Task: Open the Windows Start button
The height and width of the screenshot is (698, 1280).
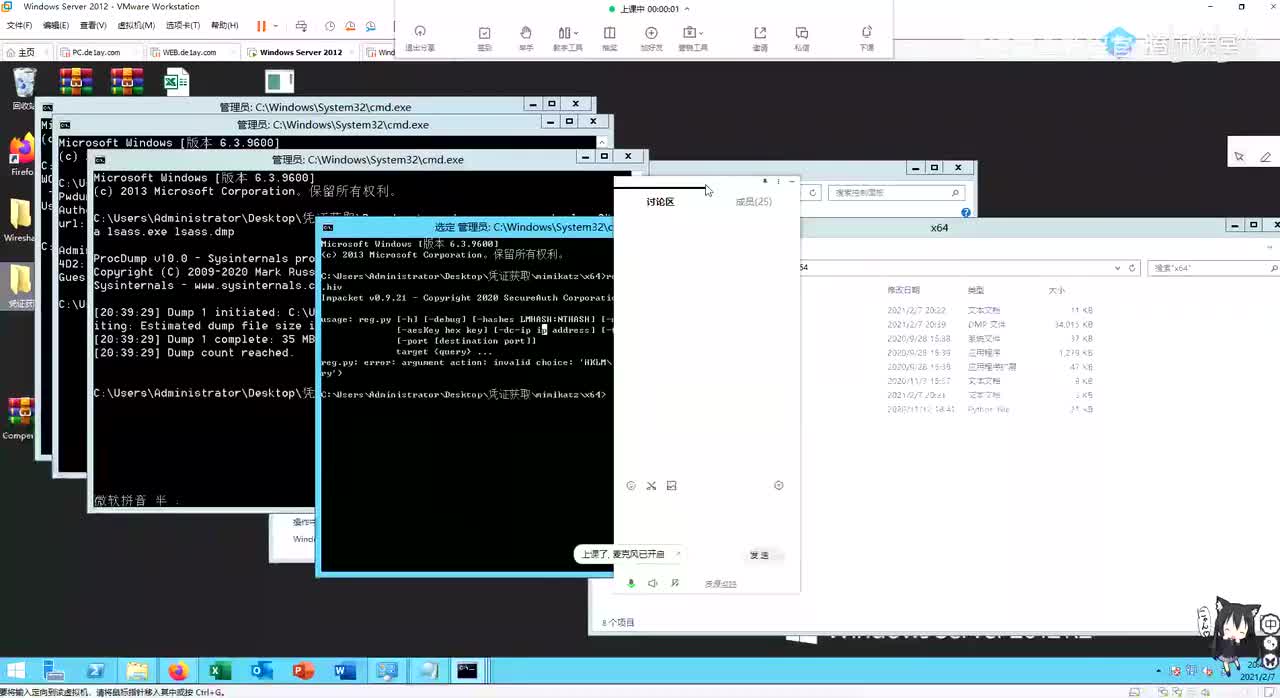Action: [18, 671]
